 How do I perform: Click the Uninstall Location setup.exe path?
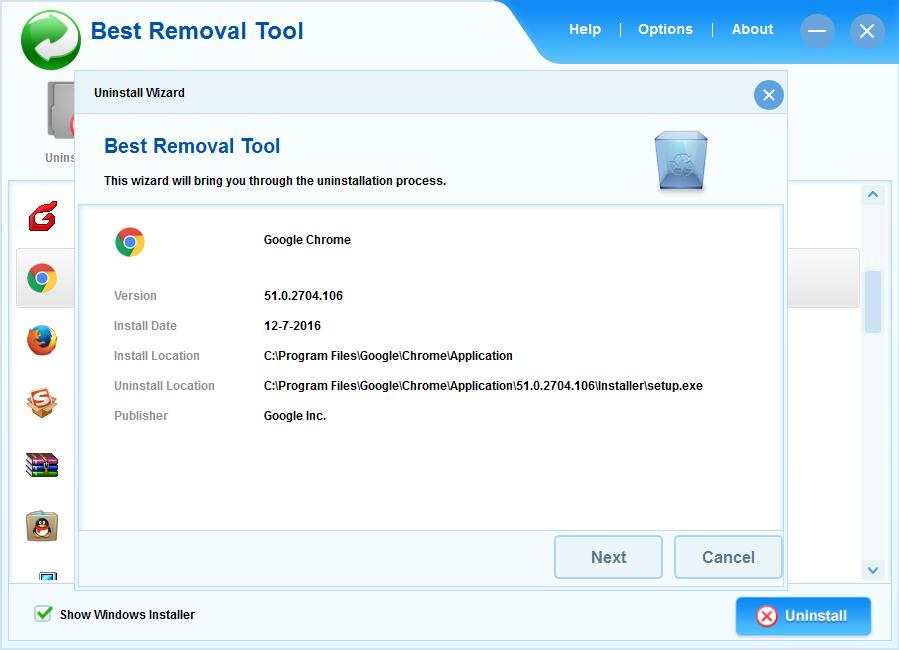pyautogui.click(x=483, y=386)
